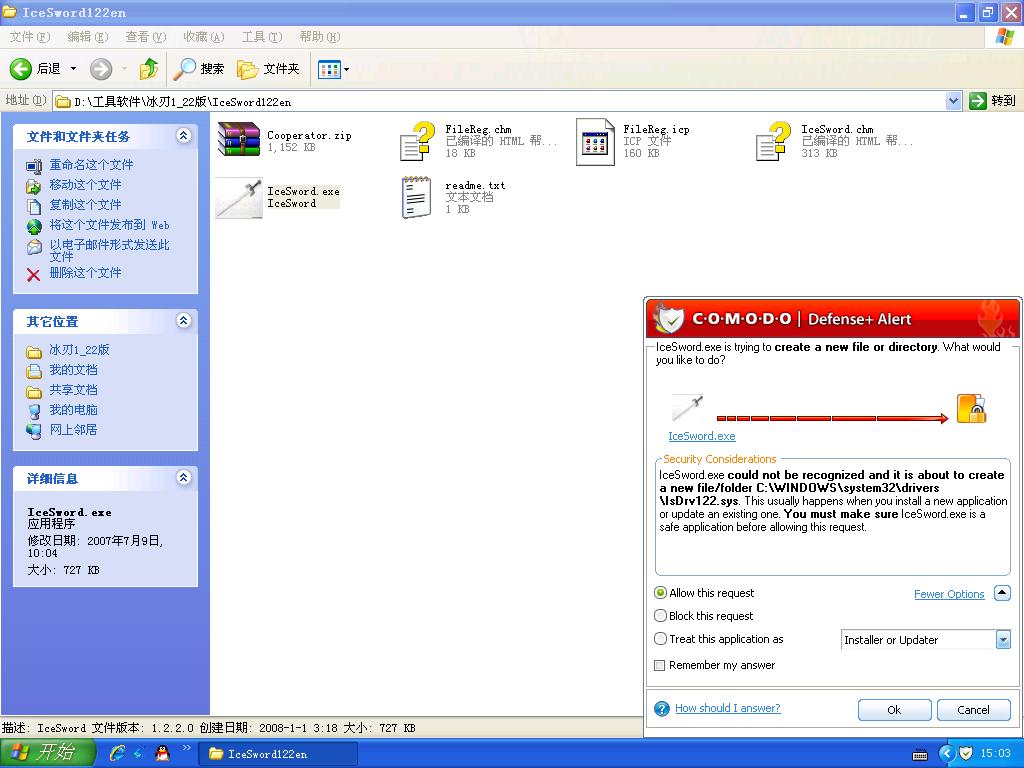Collapse options with up-arrow button
The height and width of the screenshot is (768, 1024).
(x=1002, y=593)
